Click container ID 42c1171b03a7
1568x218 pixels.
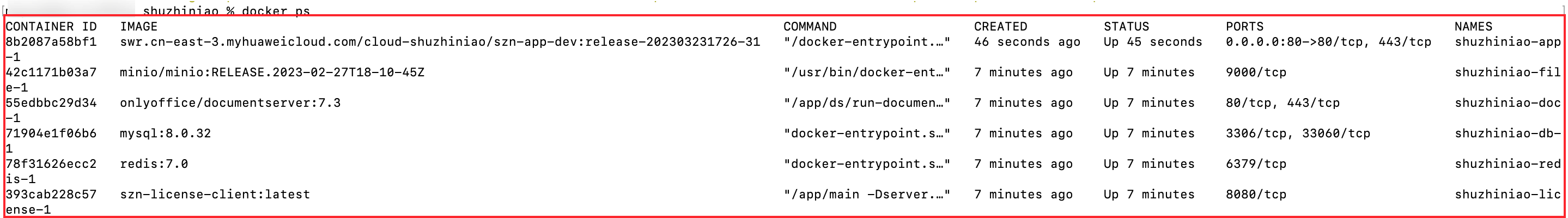click(51, 72)
